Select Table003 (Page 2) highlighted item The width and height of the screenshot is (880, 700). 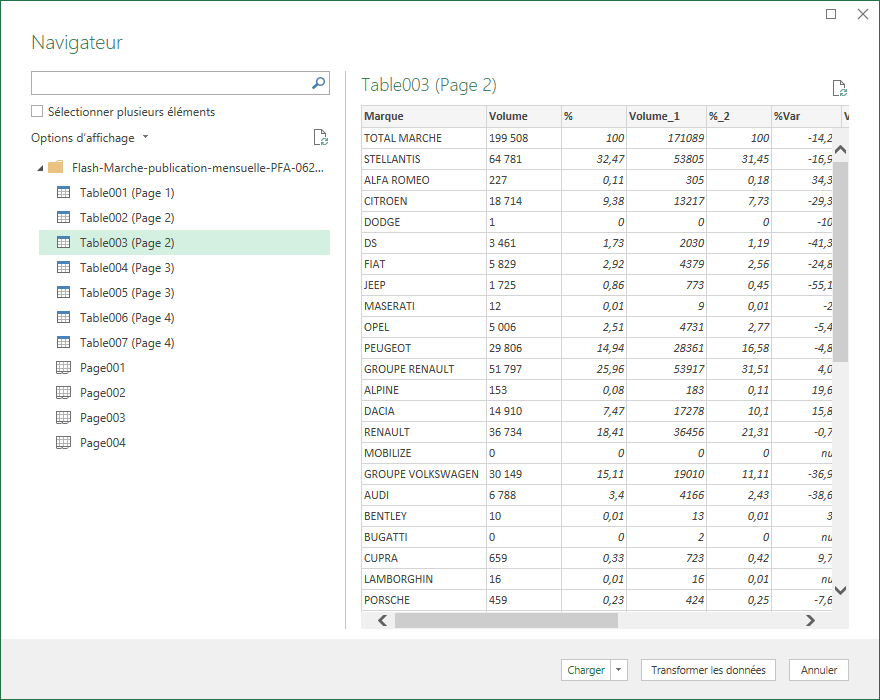point(184,243)
